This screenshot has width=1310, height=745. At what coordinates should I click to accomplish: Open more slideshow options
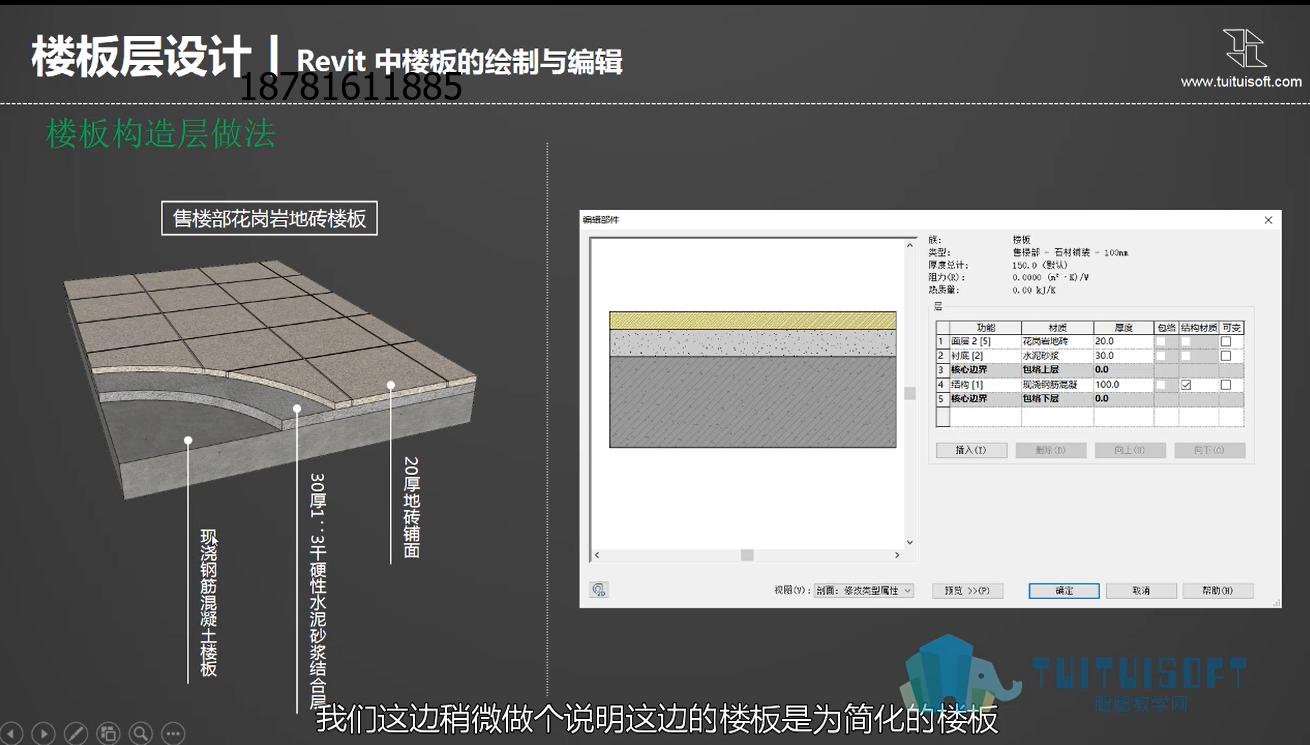tap(173, 734)
